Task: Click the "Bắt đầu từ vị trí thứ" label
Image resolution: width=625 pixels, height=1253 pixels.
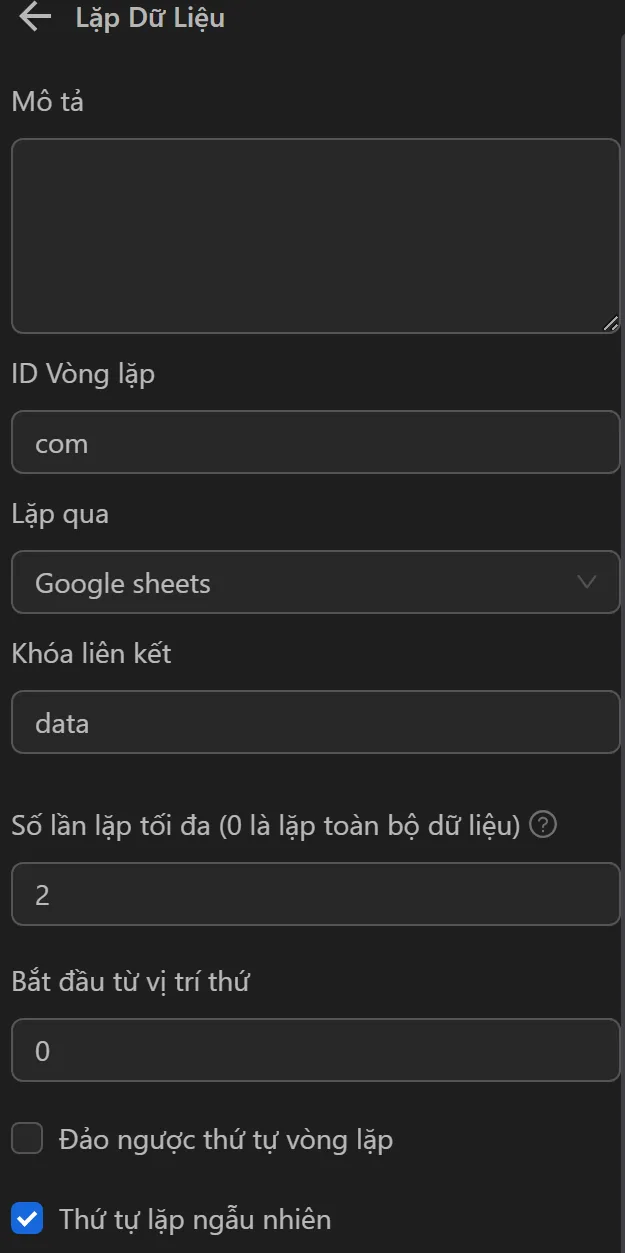Action: (x=130, y=982)
